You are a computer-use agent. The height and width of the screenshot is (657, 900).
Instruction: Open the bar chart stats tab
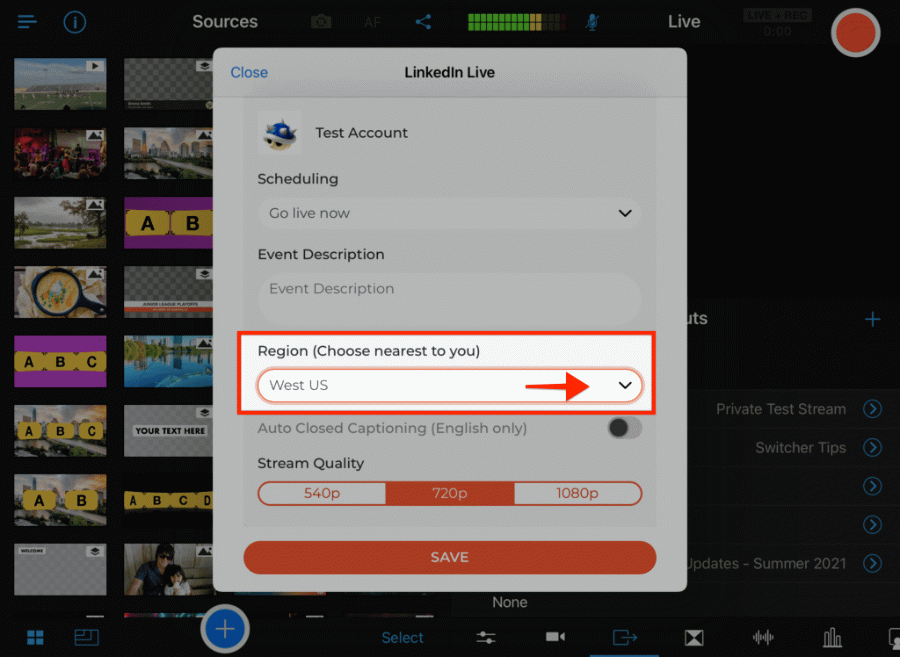[832, 637]
